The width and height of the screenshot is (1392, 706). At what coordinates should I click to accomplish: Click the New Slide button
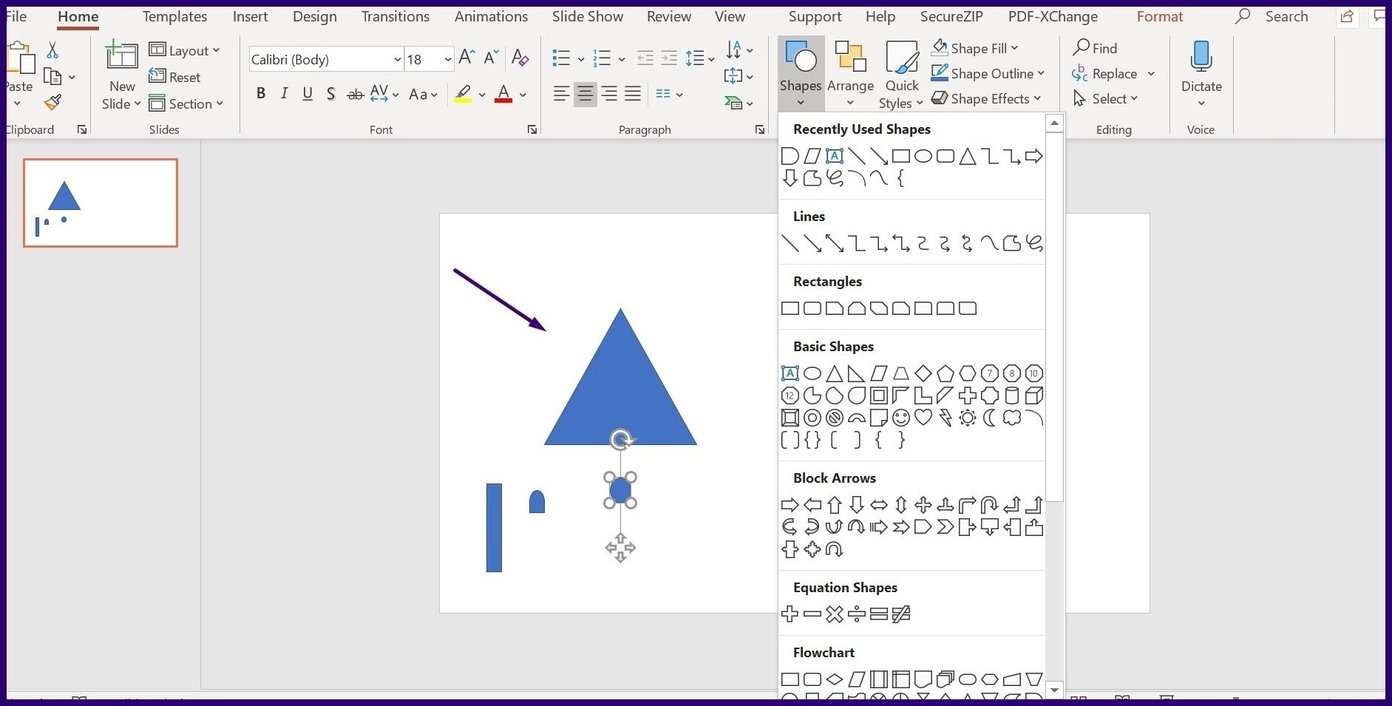pos(122,75)
